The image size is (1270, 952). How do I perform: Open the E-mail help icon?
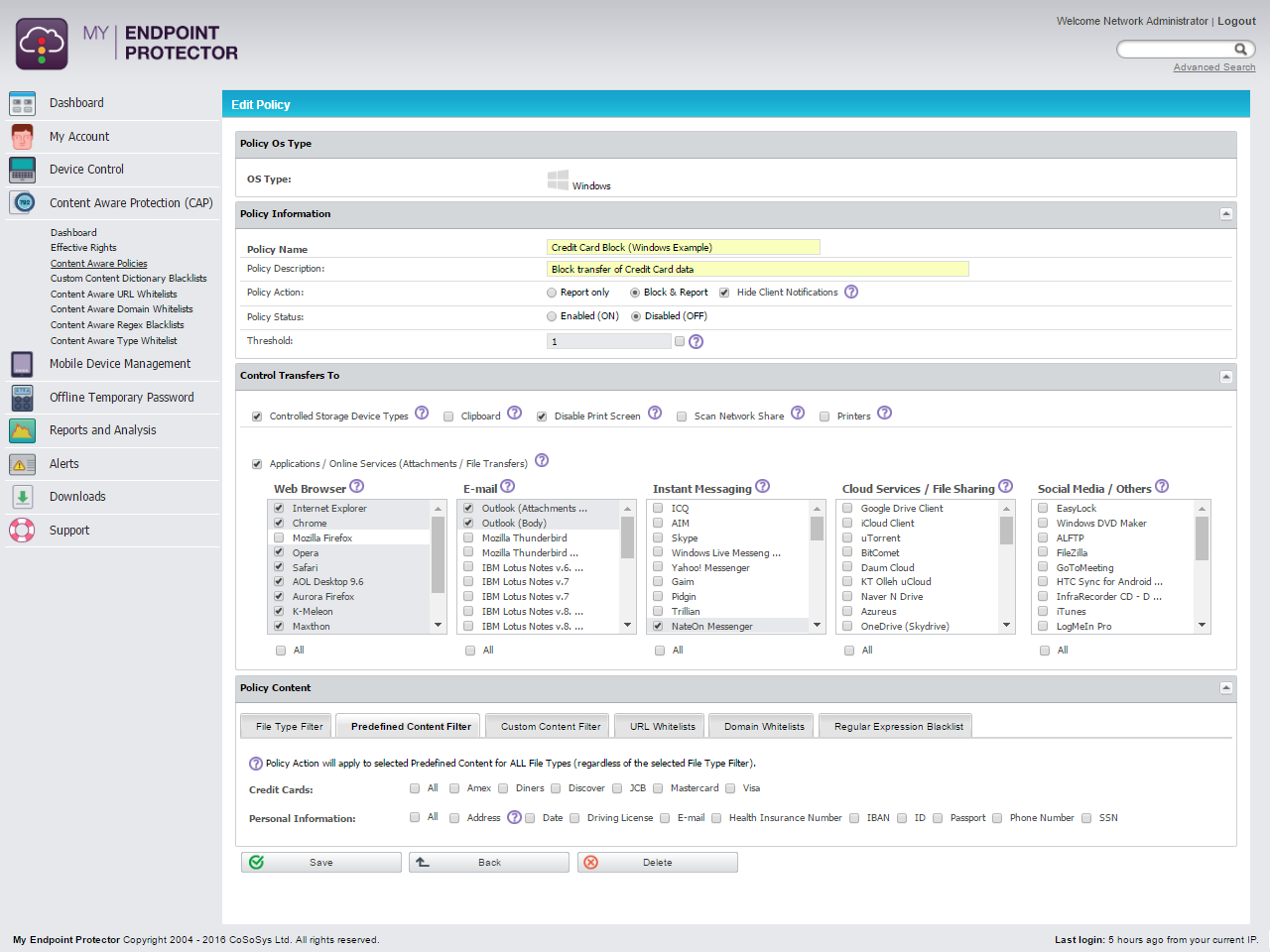(508, 486)
